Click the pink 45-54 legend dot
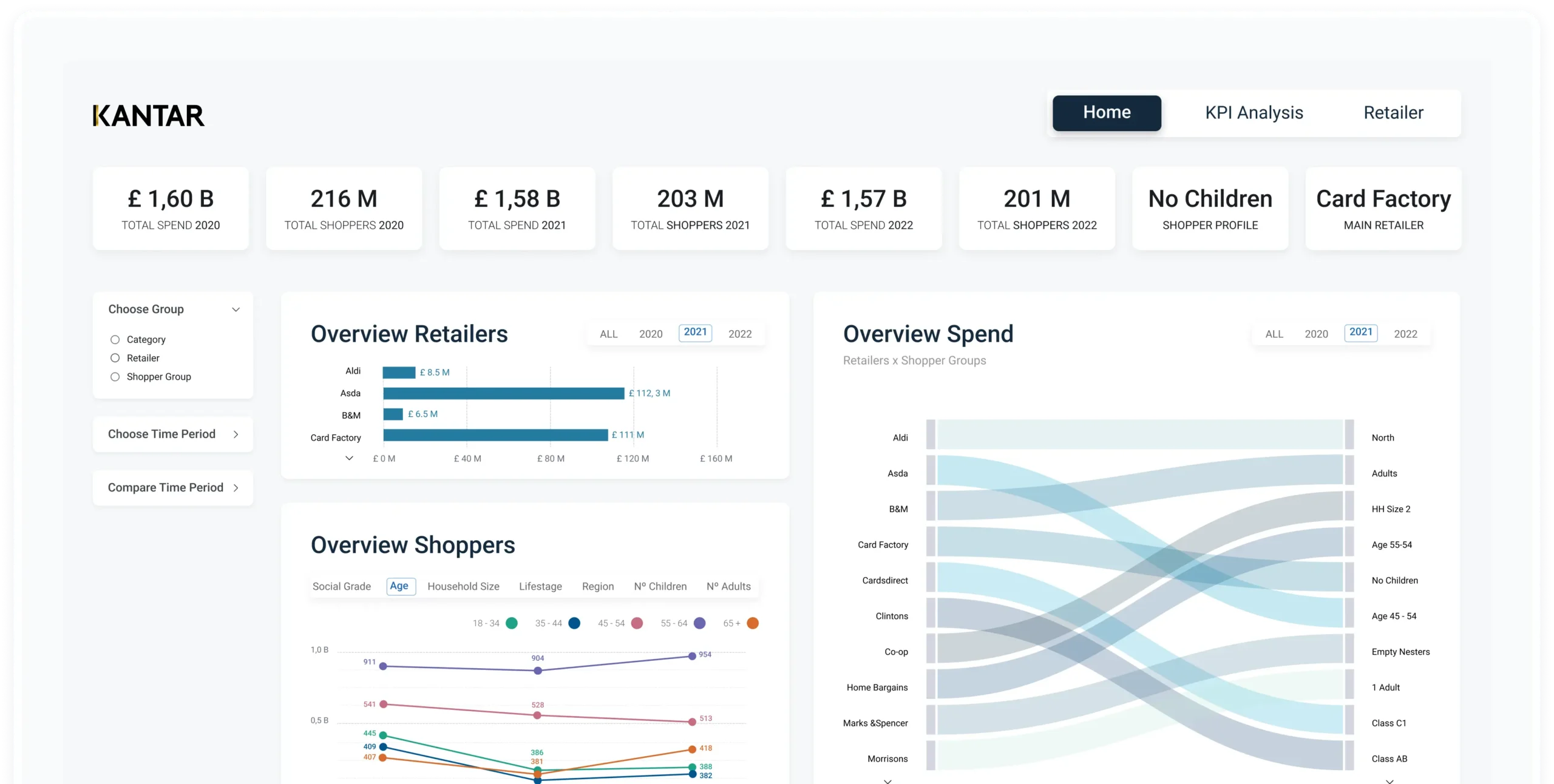 637,623
